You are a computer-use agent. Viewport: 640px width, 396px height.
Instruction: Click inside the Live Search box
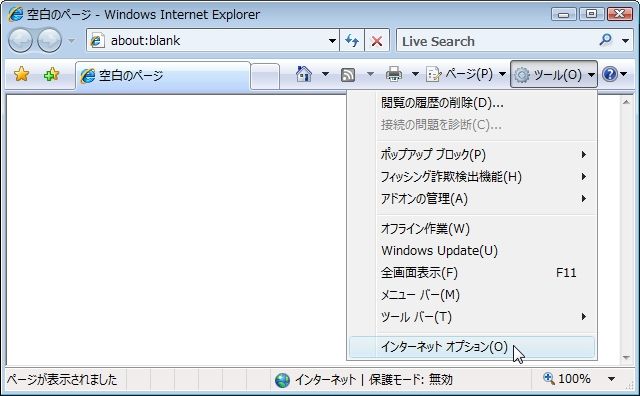(x=496, y=41)
